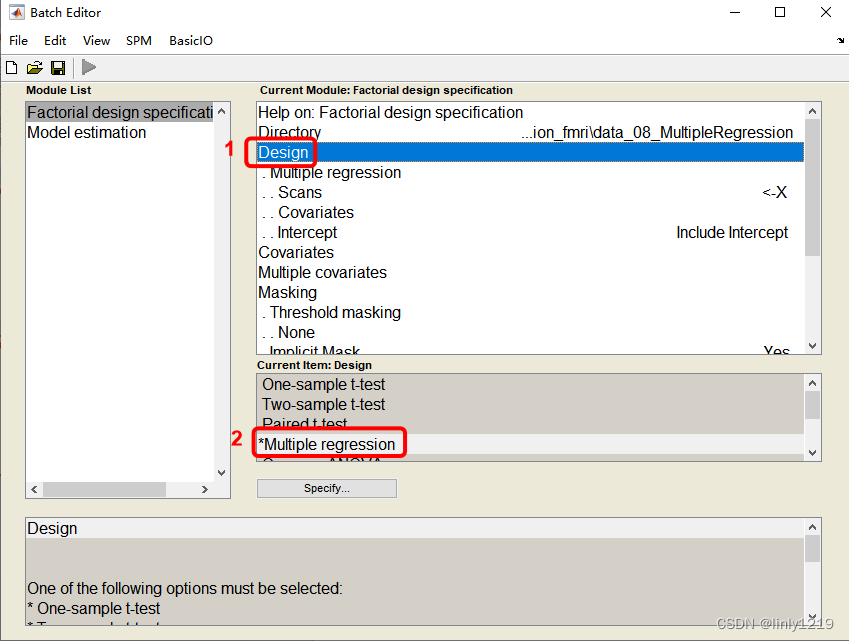Open the SPM menu
The width and height of the screenshot is (849, 641).
pos(138,41)
